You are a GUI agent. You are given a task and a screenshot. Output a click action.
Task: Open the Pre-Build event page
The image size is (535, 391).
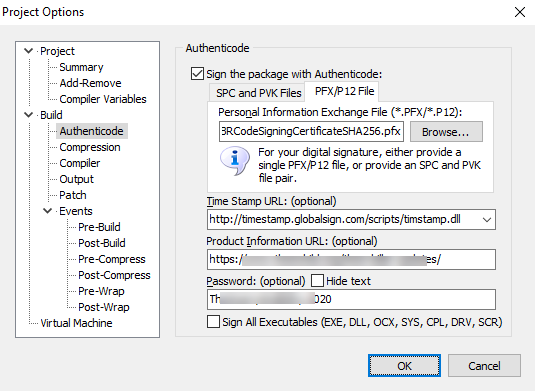coord(99,227)
